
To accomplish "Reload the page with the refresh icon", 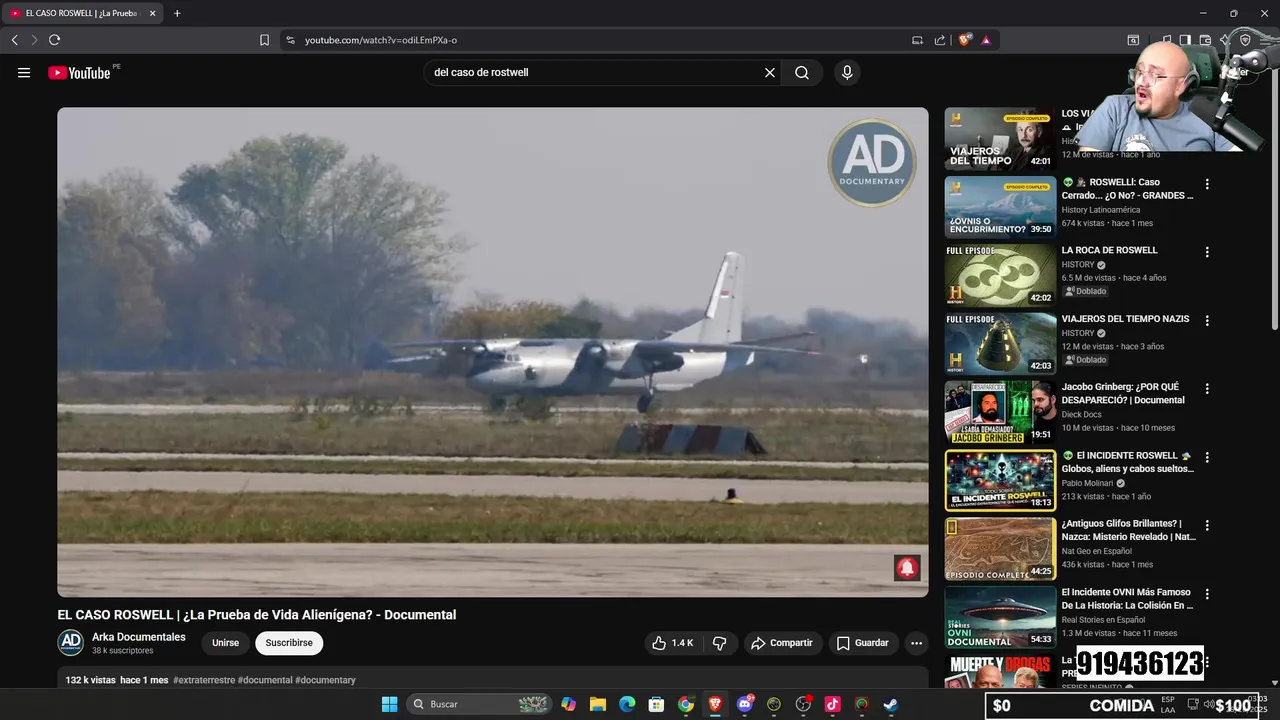I will click(54, 40).
